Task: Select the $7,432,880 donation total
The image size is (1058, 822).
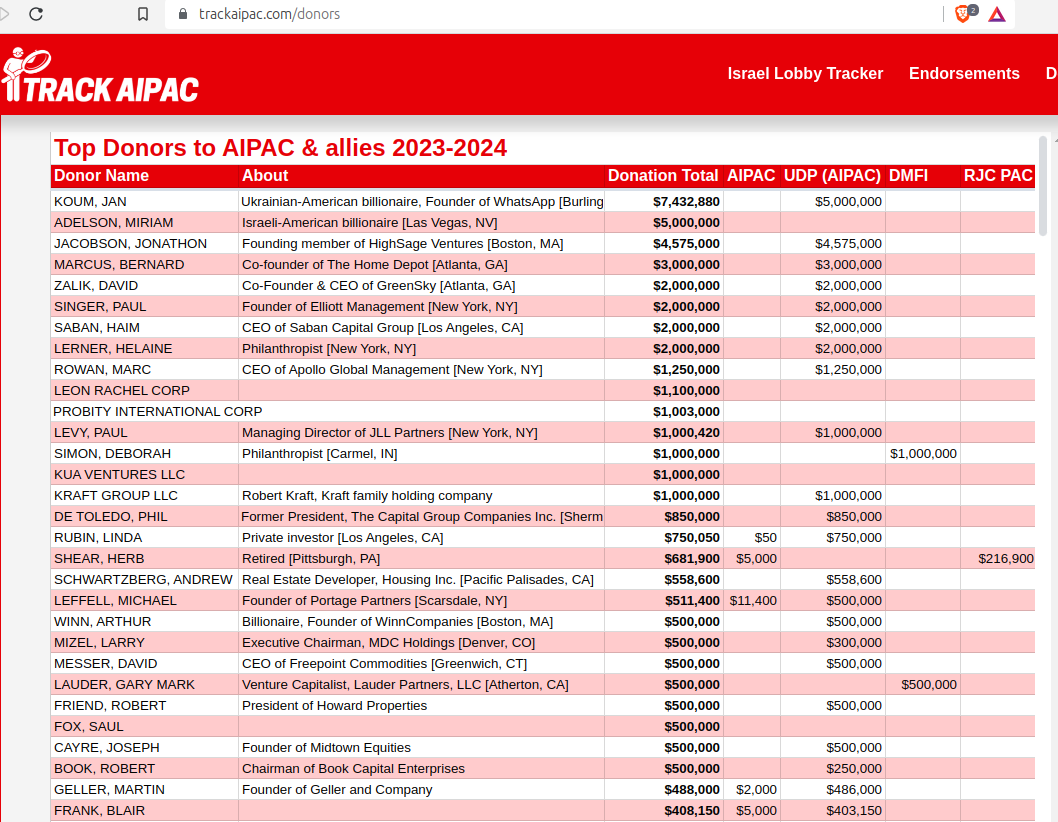Action: (686, 202)
